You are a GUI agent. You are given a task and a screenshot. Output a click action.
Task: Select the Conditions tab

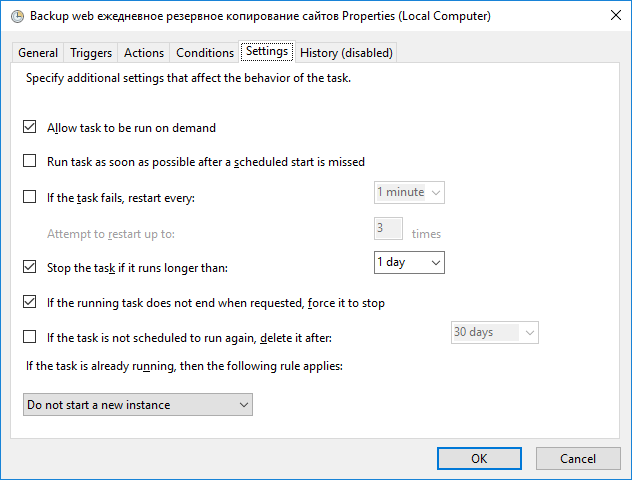point(205,53)
